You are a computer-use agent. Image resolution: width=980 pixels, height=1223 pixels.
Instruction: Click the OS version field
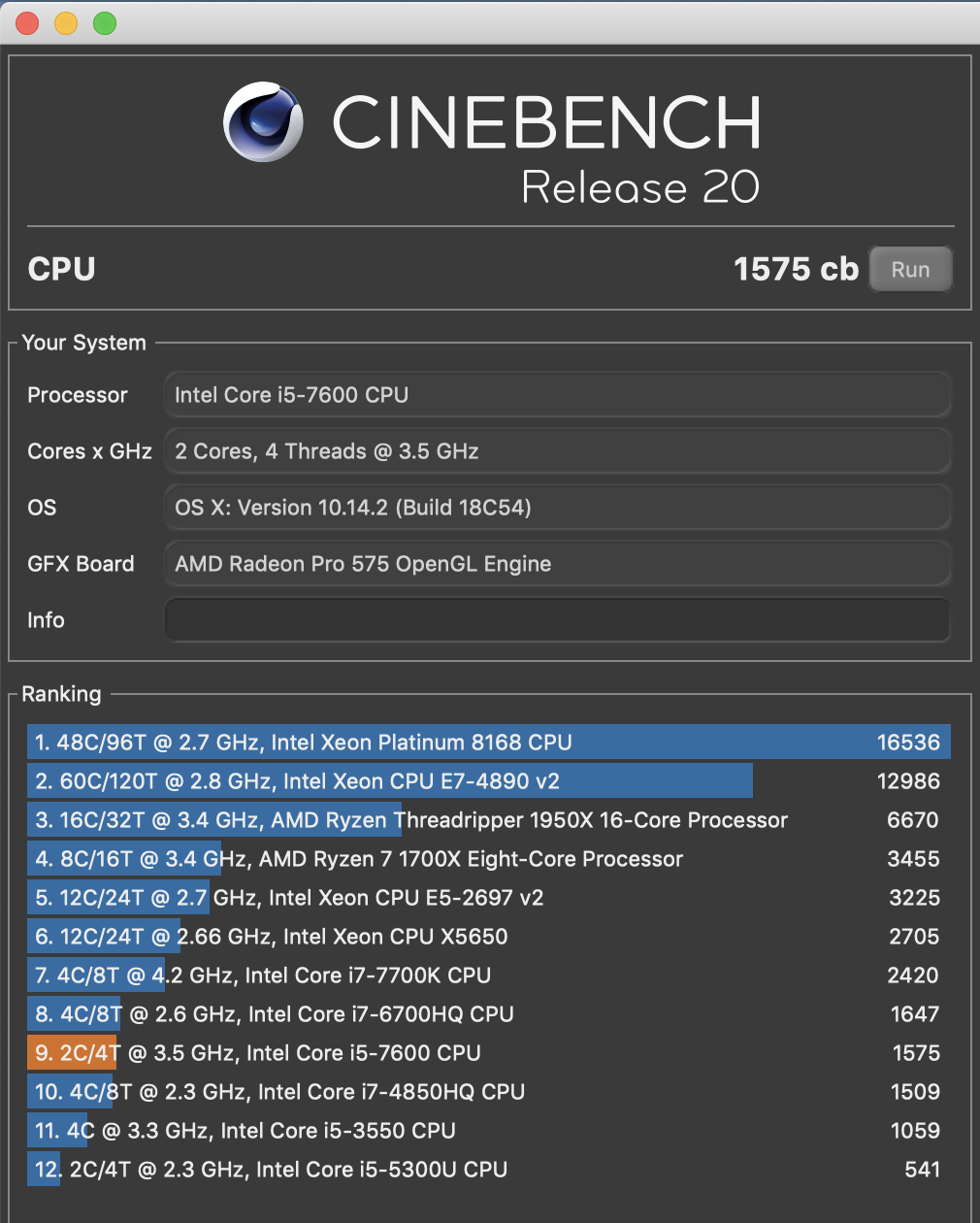(x=557, y=508)
